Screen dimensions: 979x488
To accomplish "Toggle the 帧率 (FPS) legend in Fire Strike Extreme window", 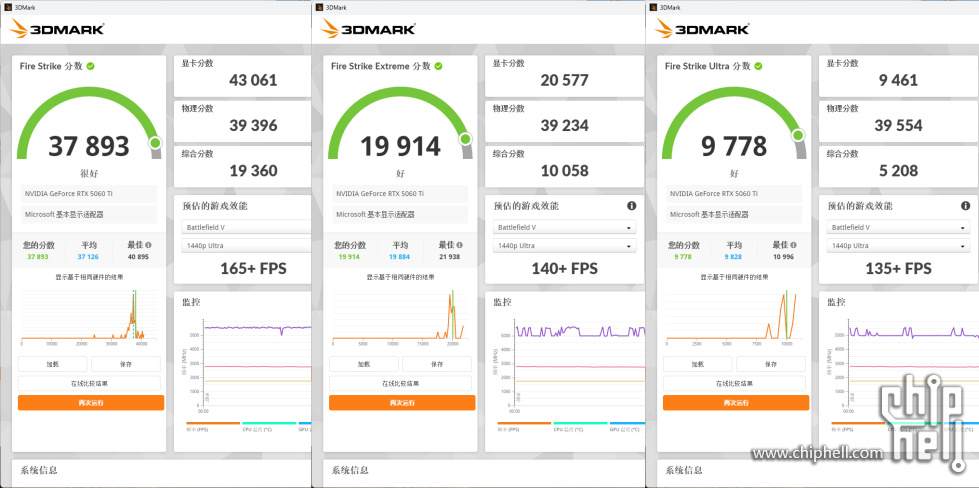I will click(x=524, y=427).
